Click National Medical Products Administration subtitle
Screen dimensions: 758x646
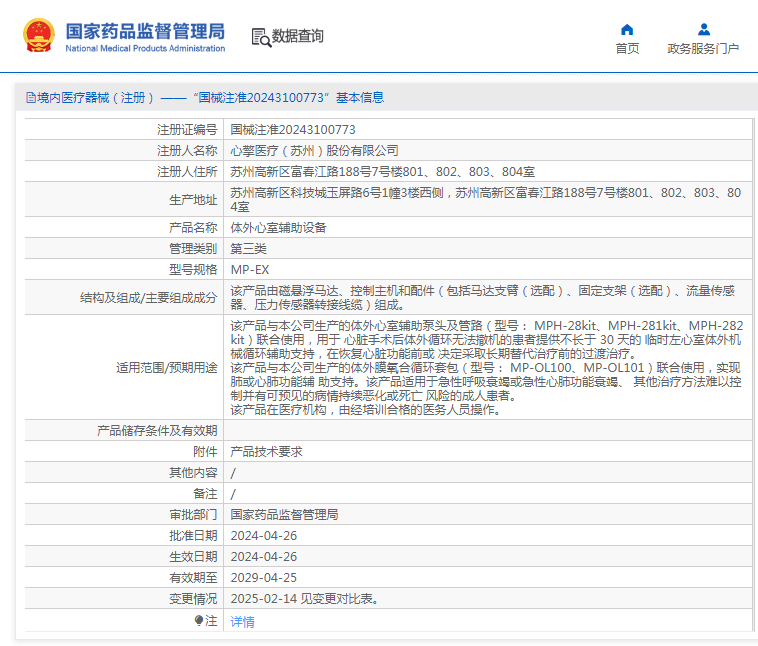pos(145,48)
